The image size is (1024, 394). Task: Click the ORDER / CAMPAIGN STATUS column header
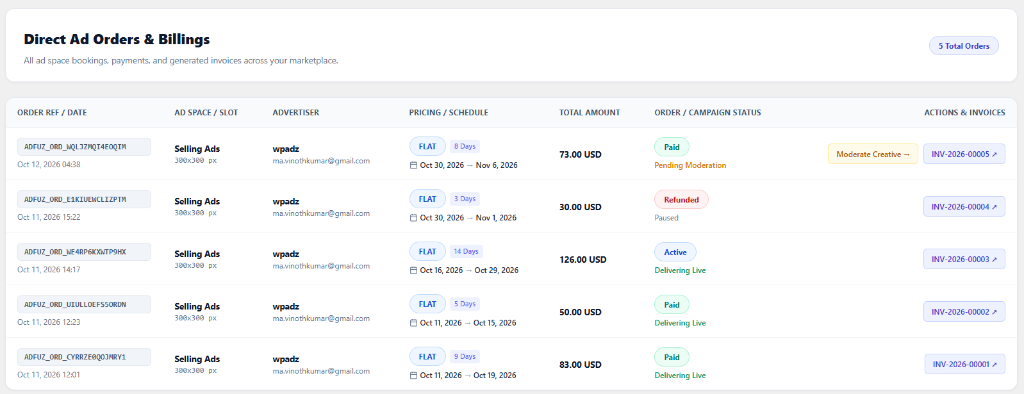(x=708, y=112)
